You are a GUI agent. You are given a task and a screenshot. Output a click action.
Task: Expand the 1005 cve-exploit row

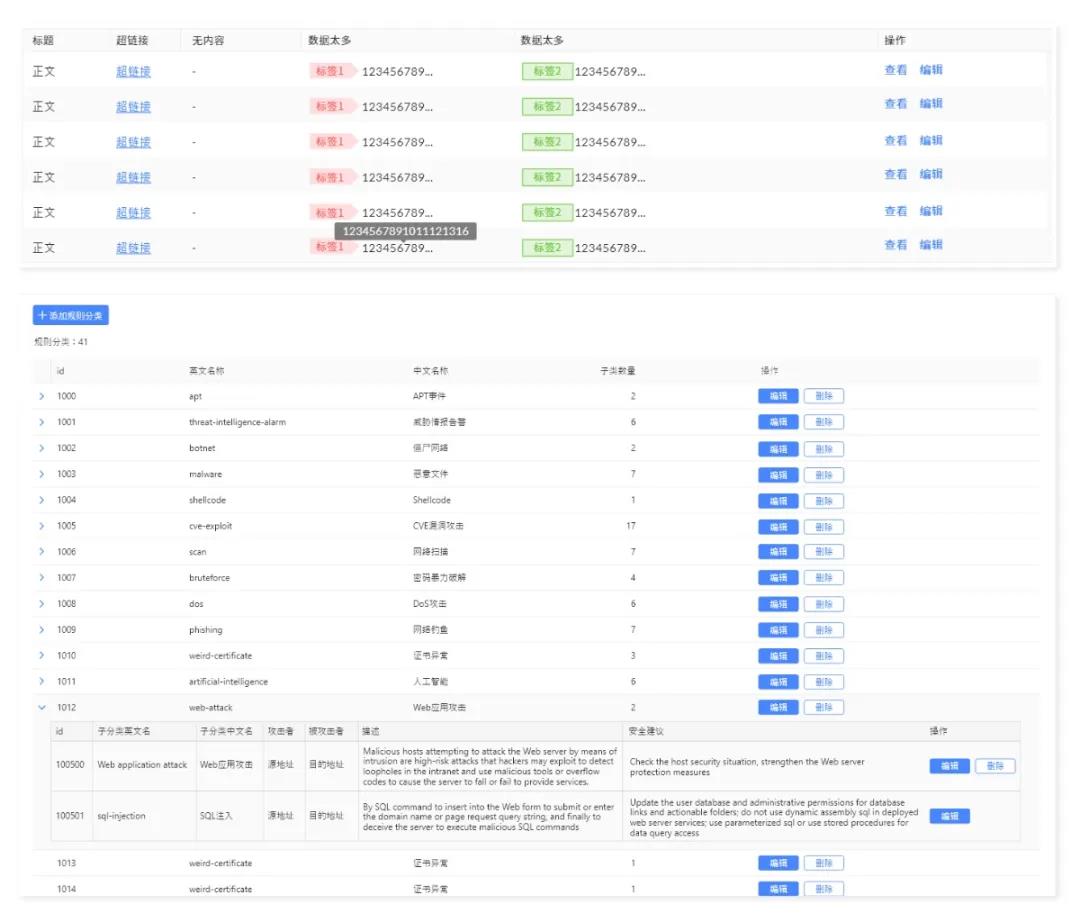pyautogui.click(x=42, y=526)
